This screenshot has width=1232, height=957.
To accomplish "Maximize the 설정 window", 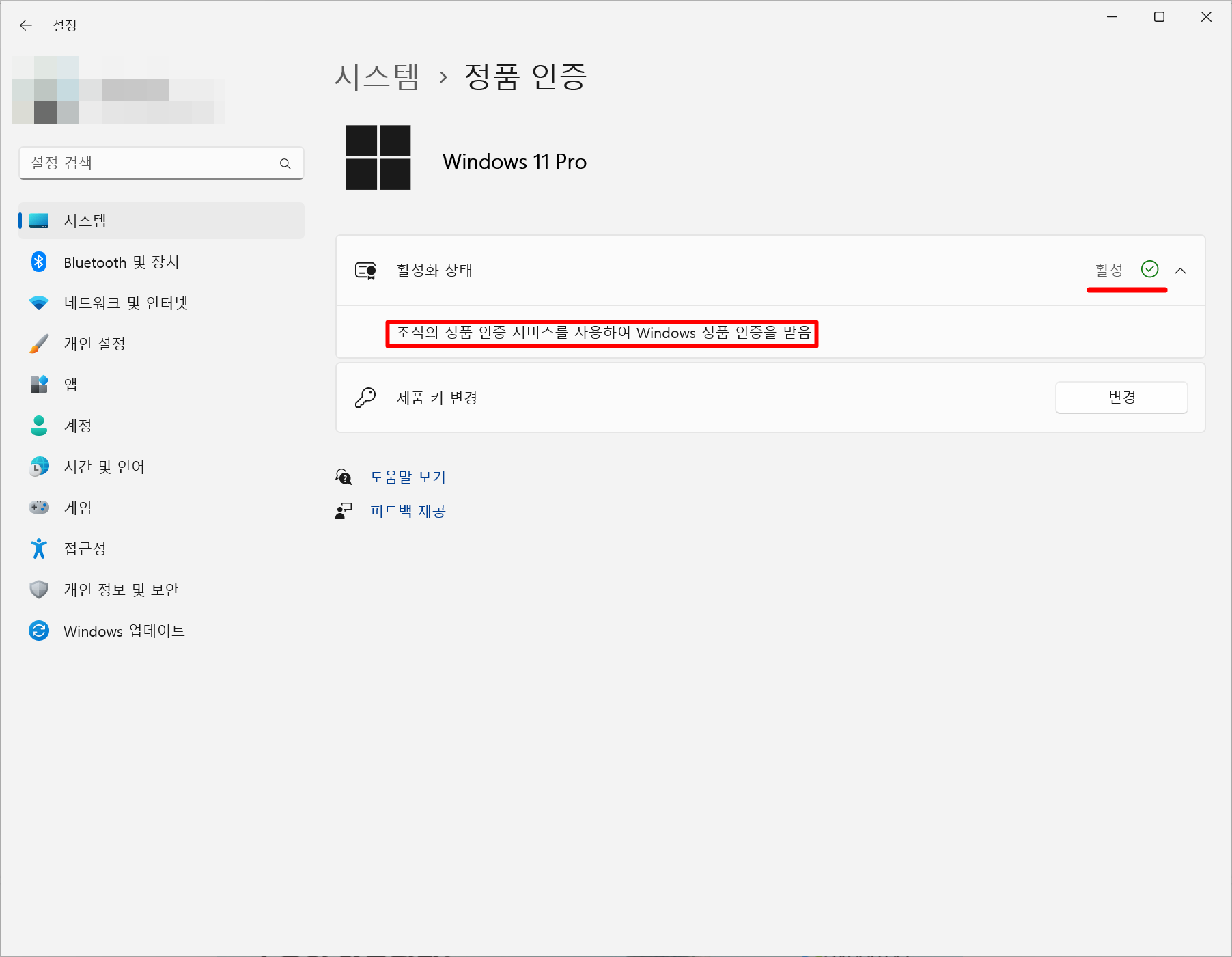I will [1160, 17].
